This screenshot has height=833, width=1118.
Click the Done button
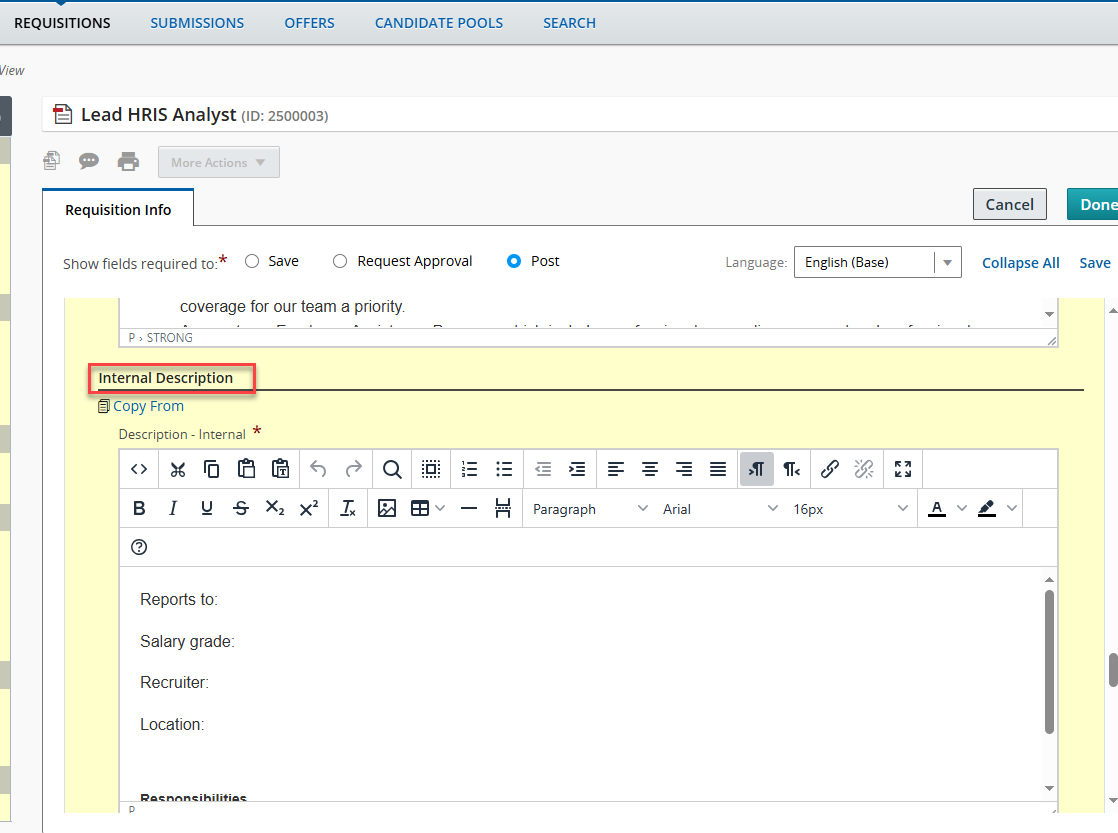click(x=1092, y=205)
